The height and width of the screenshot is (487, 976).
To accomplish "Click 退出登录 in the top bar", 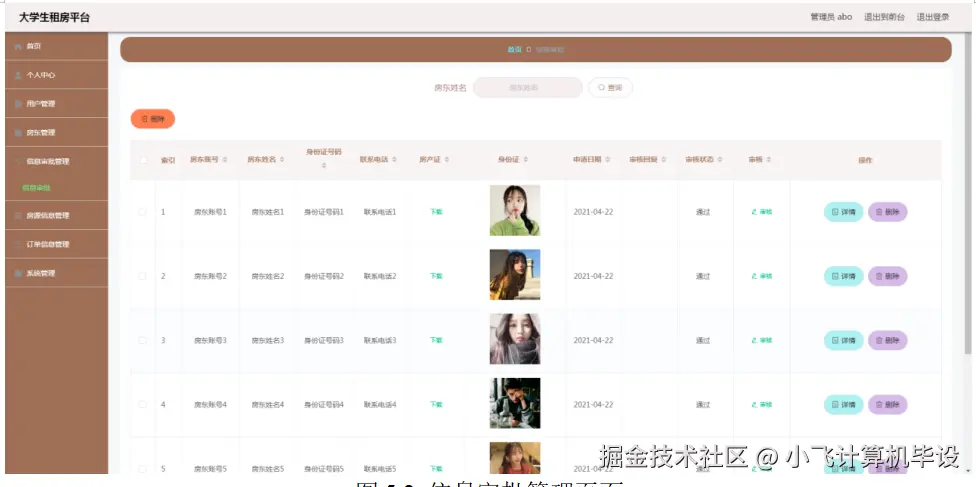I will click(933, 17).
